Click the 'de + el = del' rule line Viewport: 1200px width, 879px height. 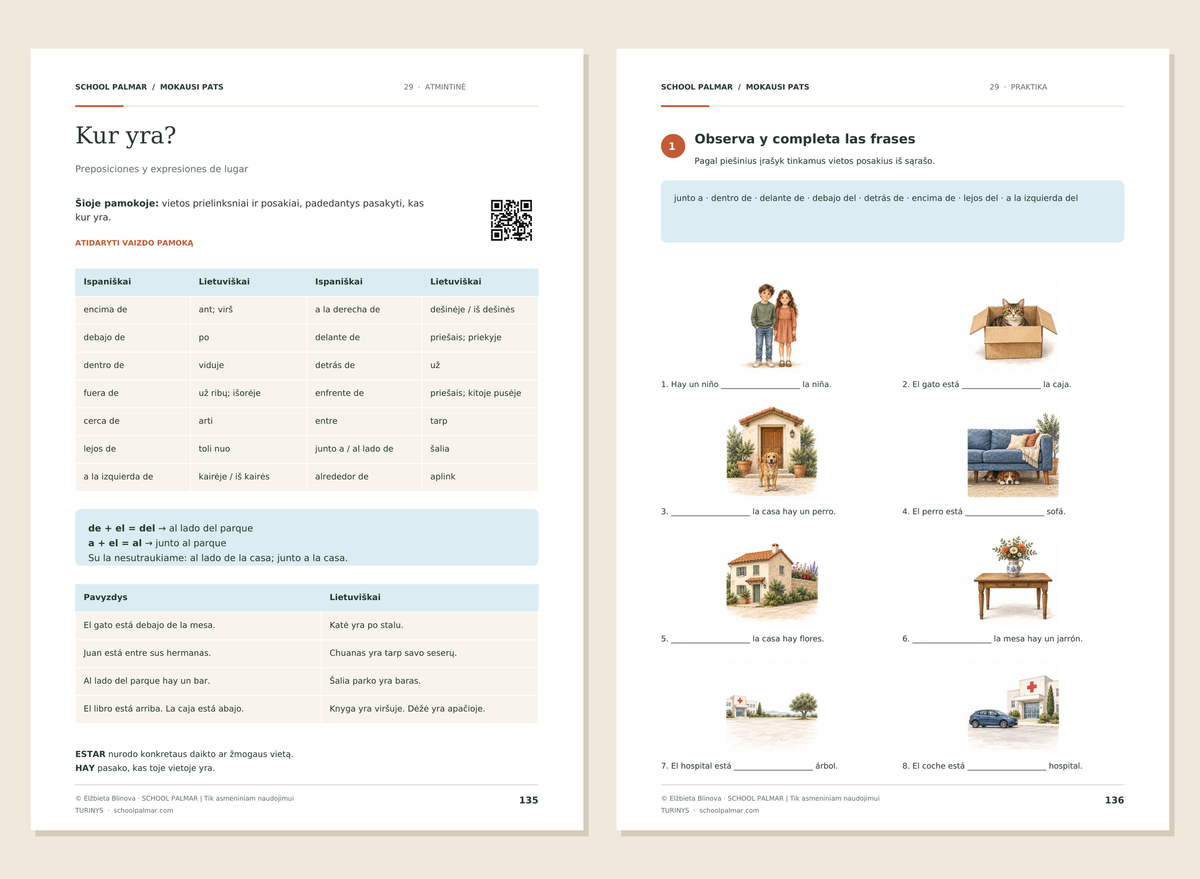[x=170, y=528]
